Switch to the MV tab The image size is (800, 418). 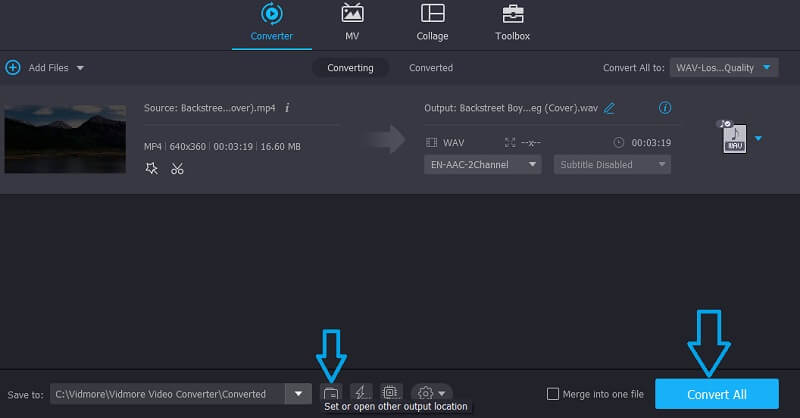352,22
